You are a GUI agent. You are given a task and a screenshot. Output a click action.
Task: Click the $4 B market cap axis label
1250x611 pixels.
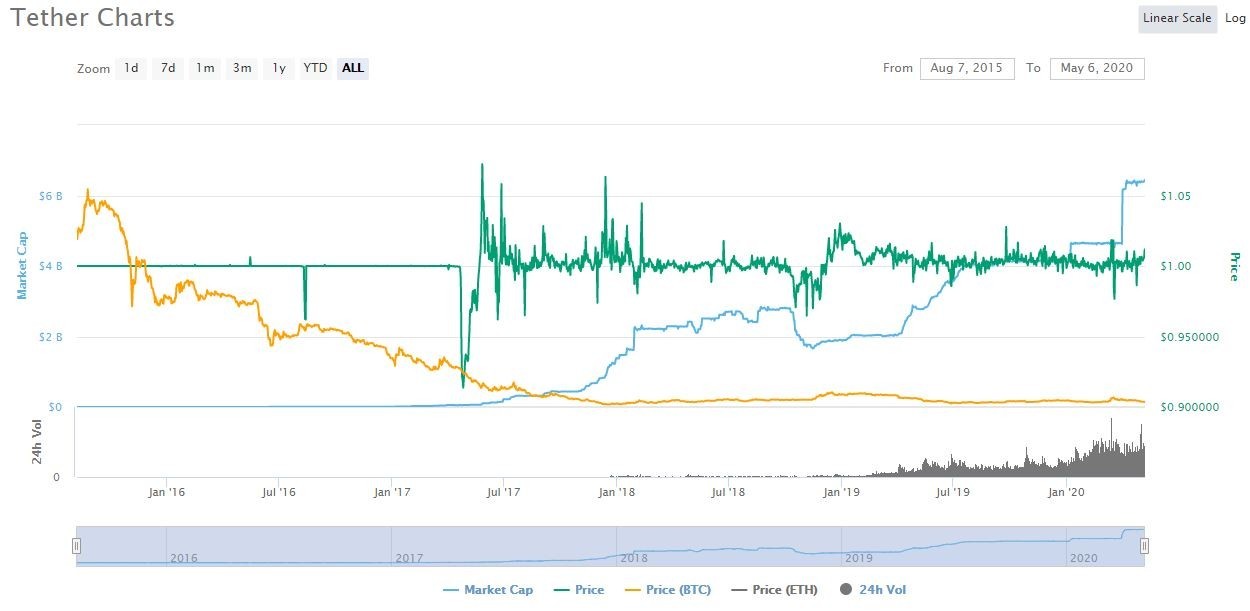(51, 266)
